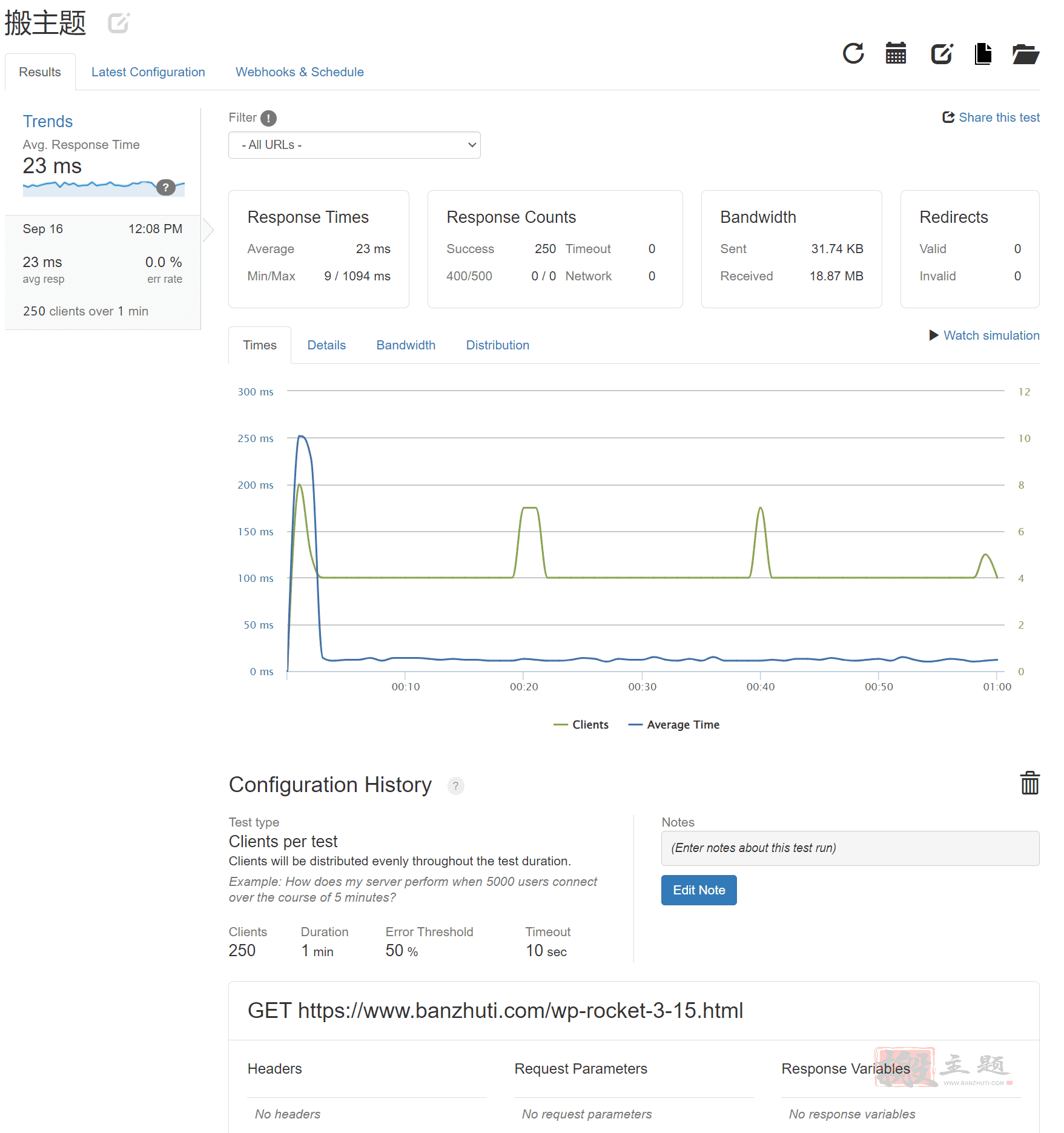Click the Configuration History help icon

(x=455, y=786)
